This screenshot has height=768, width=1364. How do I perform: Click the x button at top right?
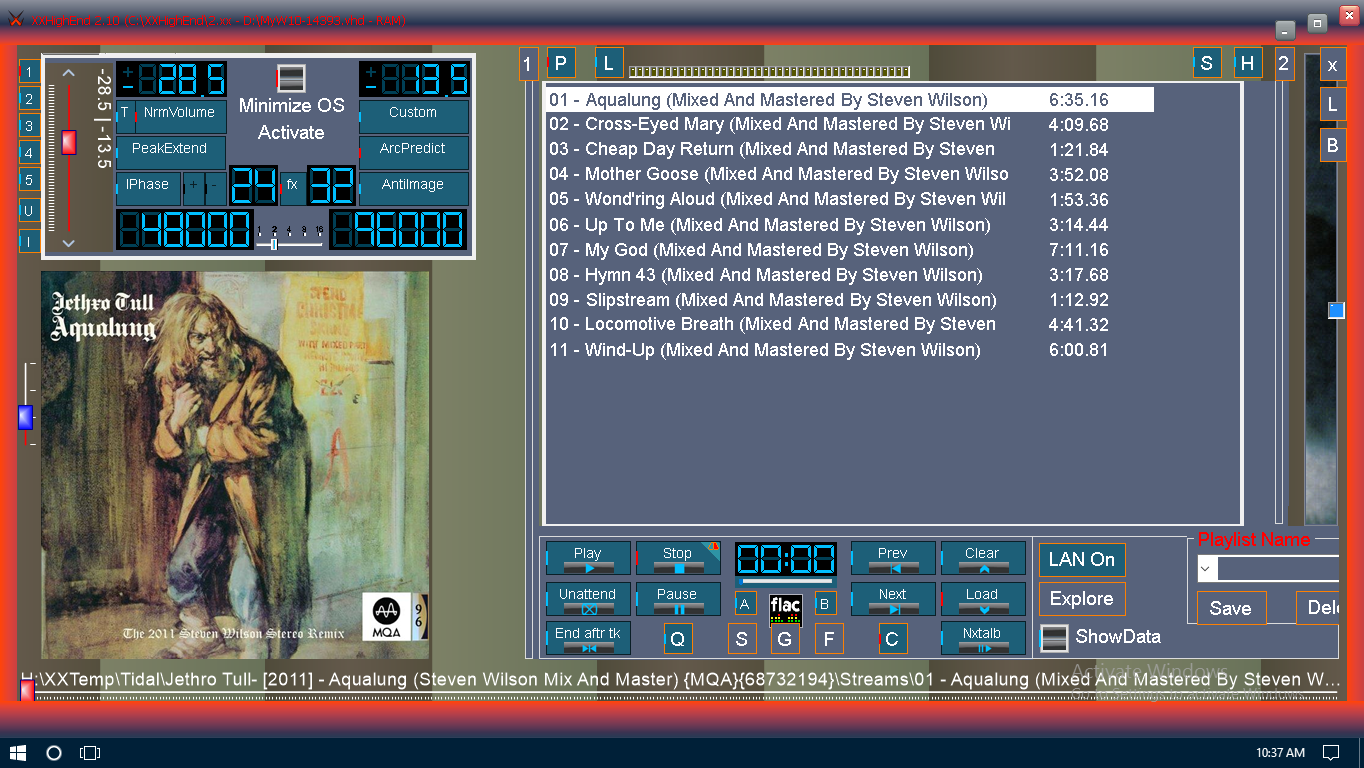point(1332,65)
